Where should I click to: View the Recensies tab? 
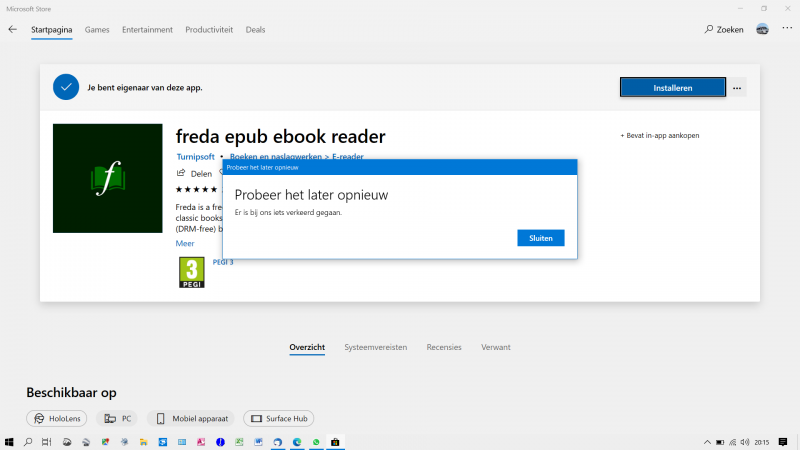444,347
